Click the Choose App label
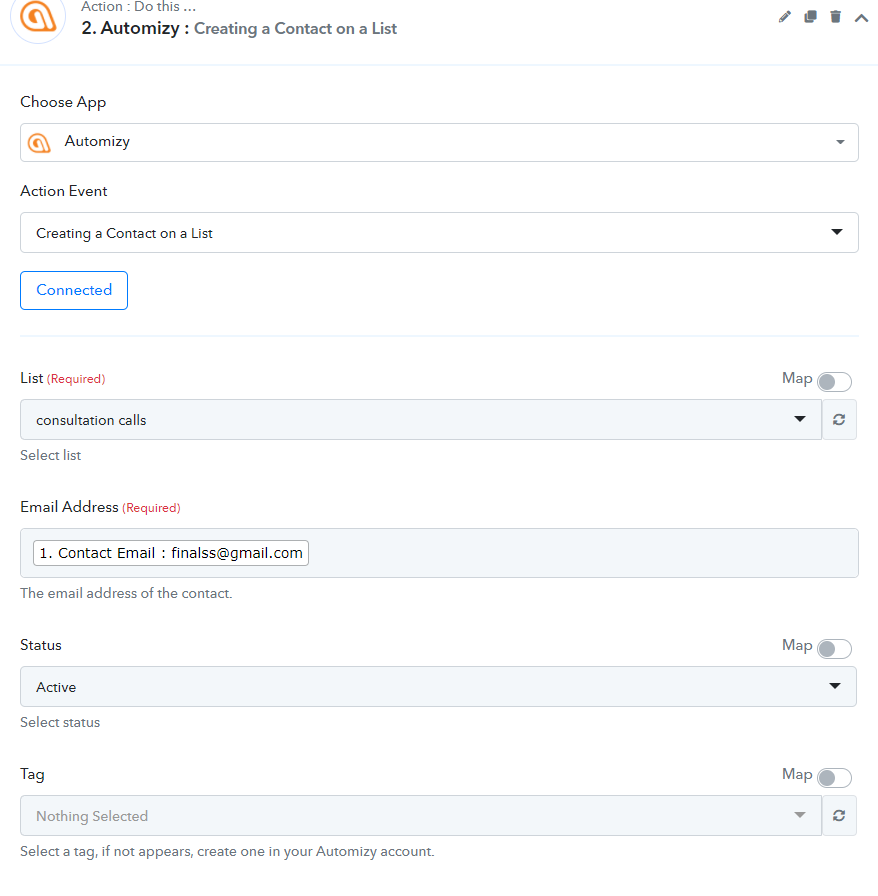 [63, 102]
